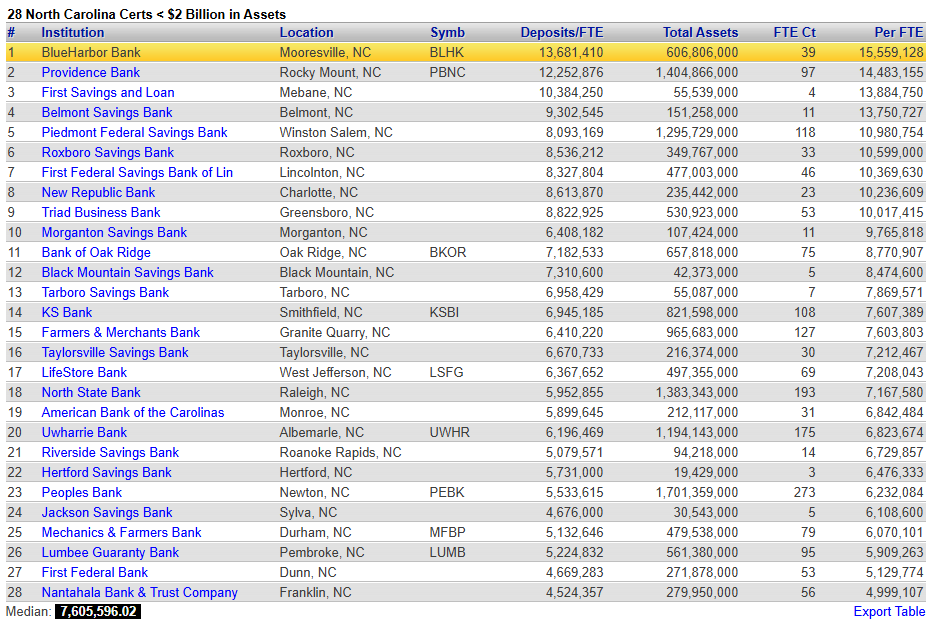Open the Peoples Bank link
Image resolution: width=938 pixels, height=627 pixels.
[x=81, y=492]
